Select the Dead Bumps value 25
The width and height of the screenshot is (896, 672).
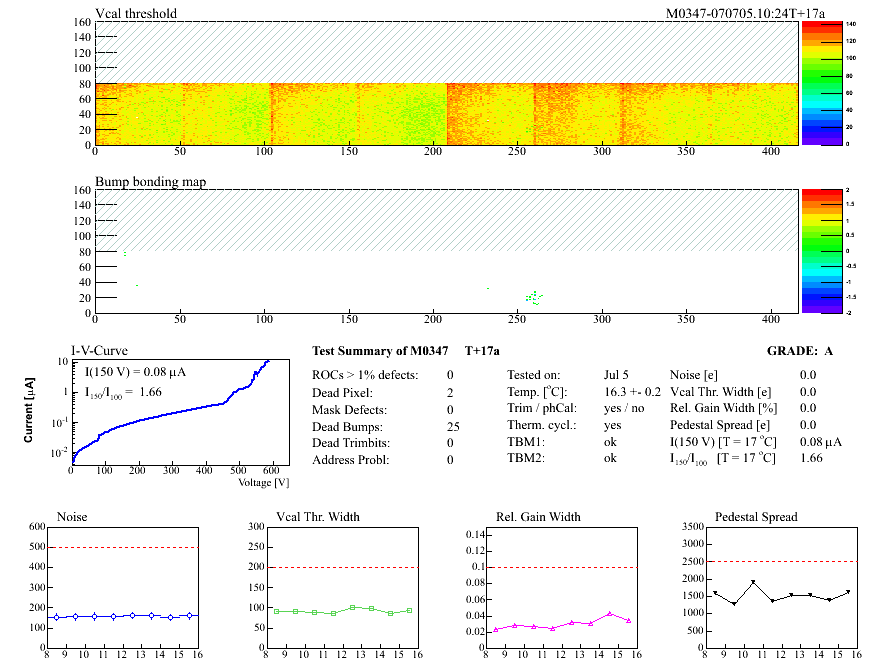click(452, 427)
